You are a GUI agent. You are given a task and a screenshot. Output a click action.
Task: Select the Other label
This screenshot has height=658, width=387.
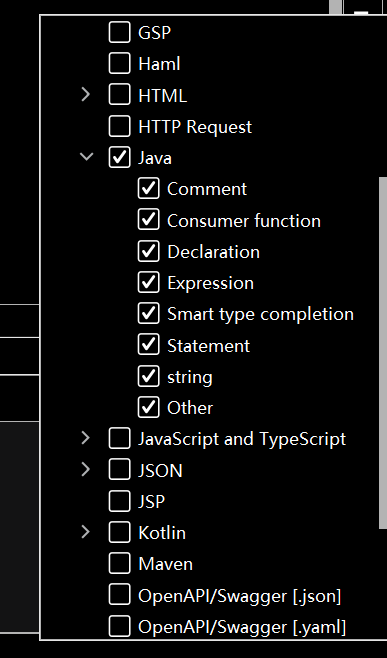click(x=190, y=408)
